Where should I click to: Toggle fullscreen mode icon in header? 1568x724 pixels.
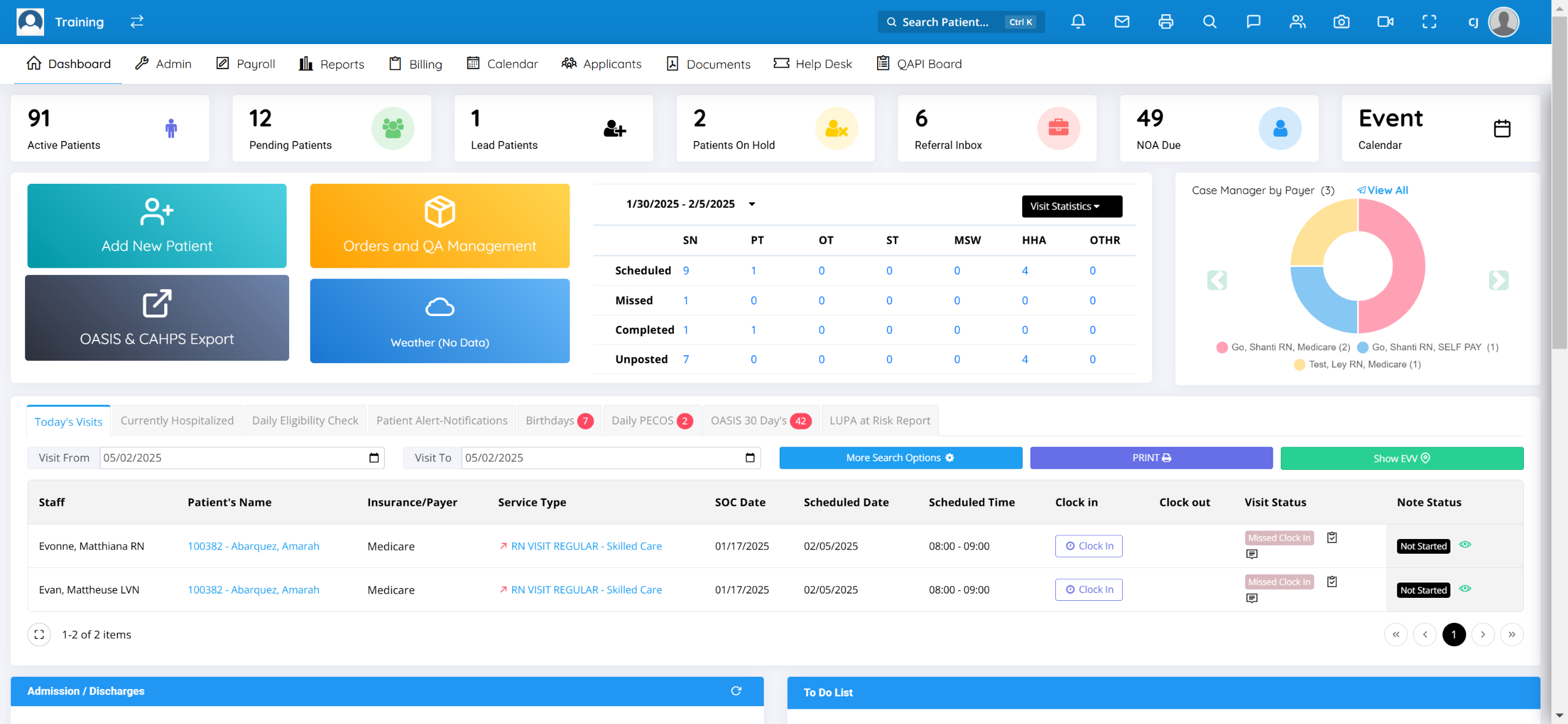1429,22
